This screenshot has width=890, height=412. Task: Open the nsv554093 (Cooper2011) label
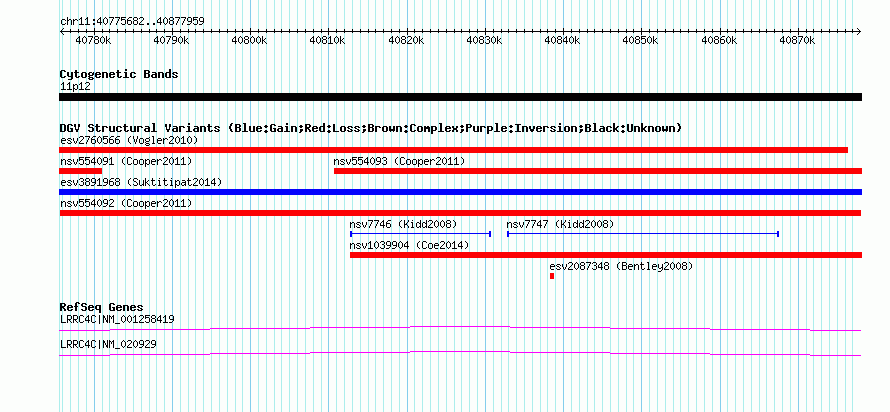coord(399,161)
